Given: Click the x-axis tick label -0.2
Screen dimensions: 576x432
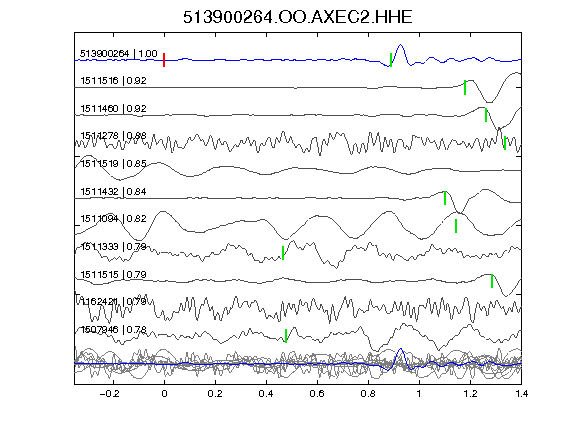Looking at the screenshot, I should pos(109,394).
